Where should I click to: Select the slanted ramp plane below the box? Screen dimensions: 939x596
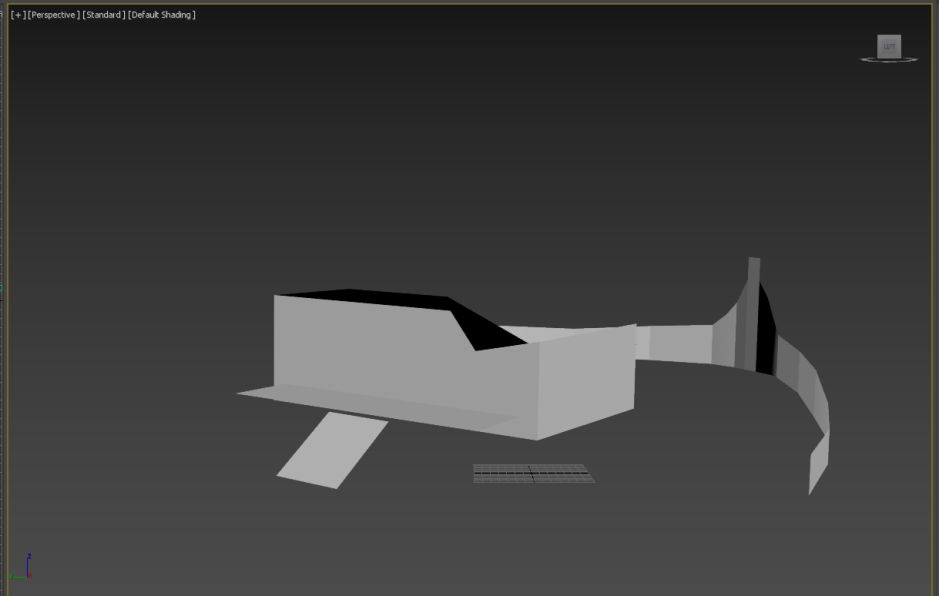332,451
